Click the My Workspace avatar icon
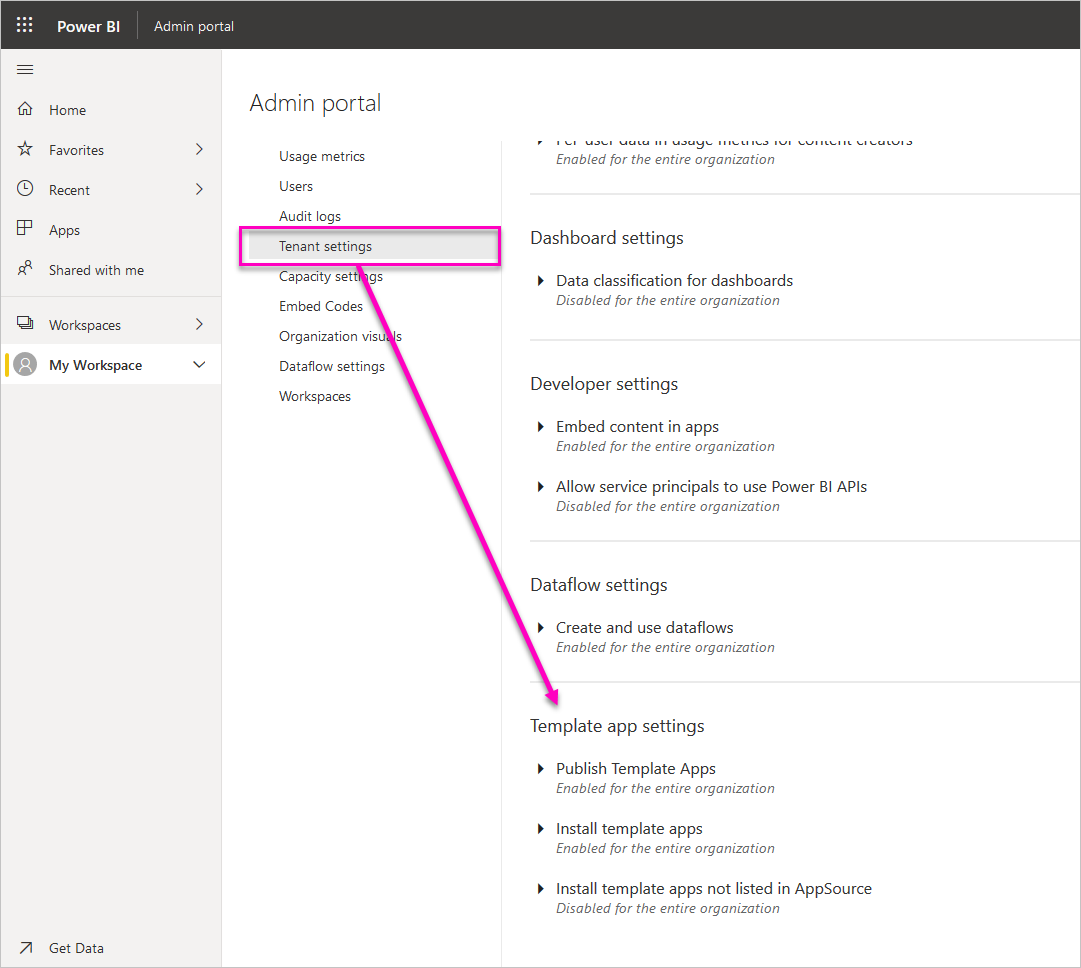1081x968 pixels. pos(26,364)
